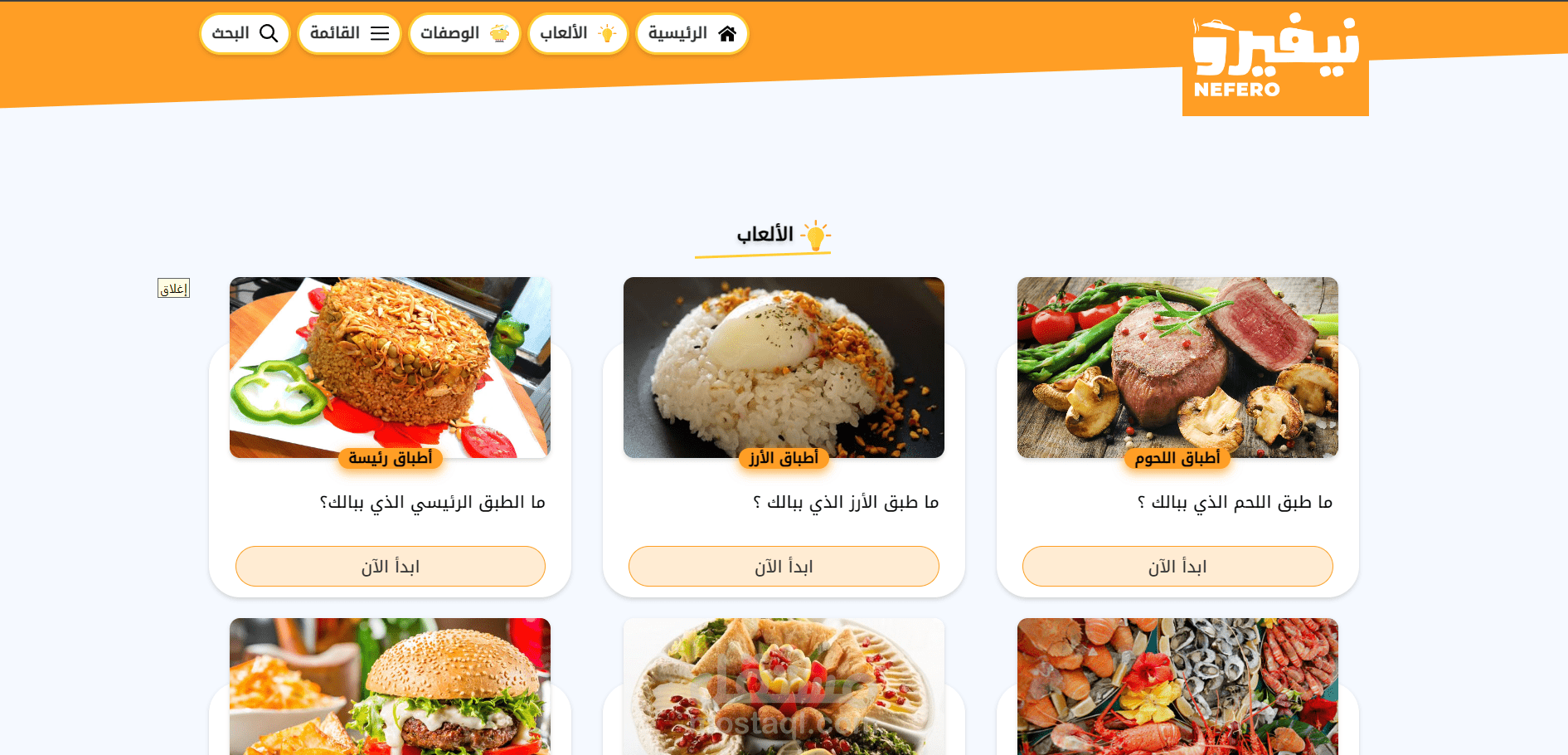The image size is (1568, 755).
Task: Open the القائمة menu label
Action: 335,33
